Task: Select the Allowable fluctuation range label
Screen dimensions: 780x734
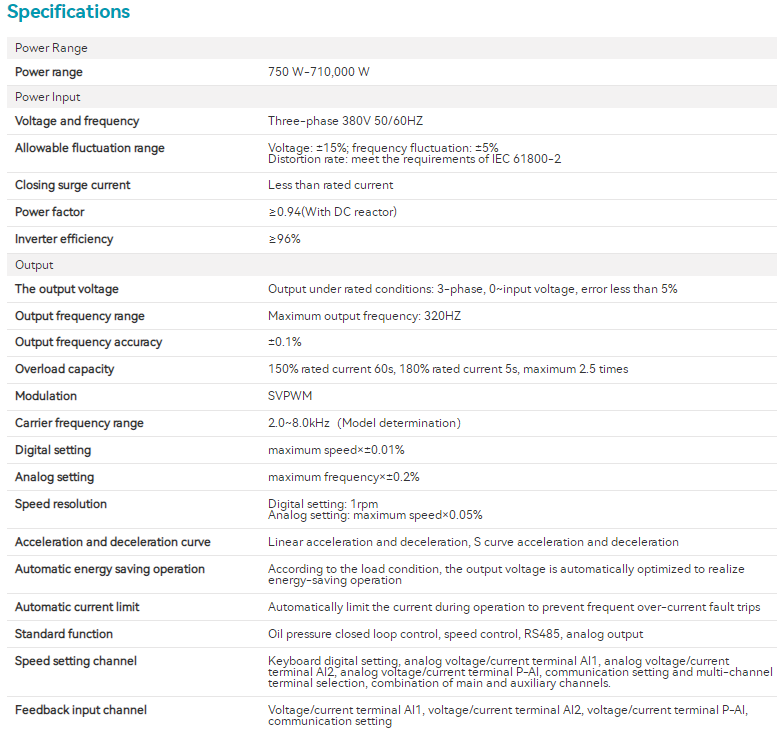Action: 90,148
